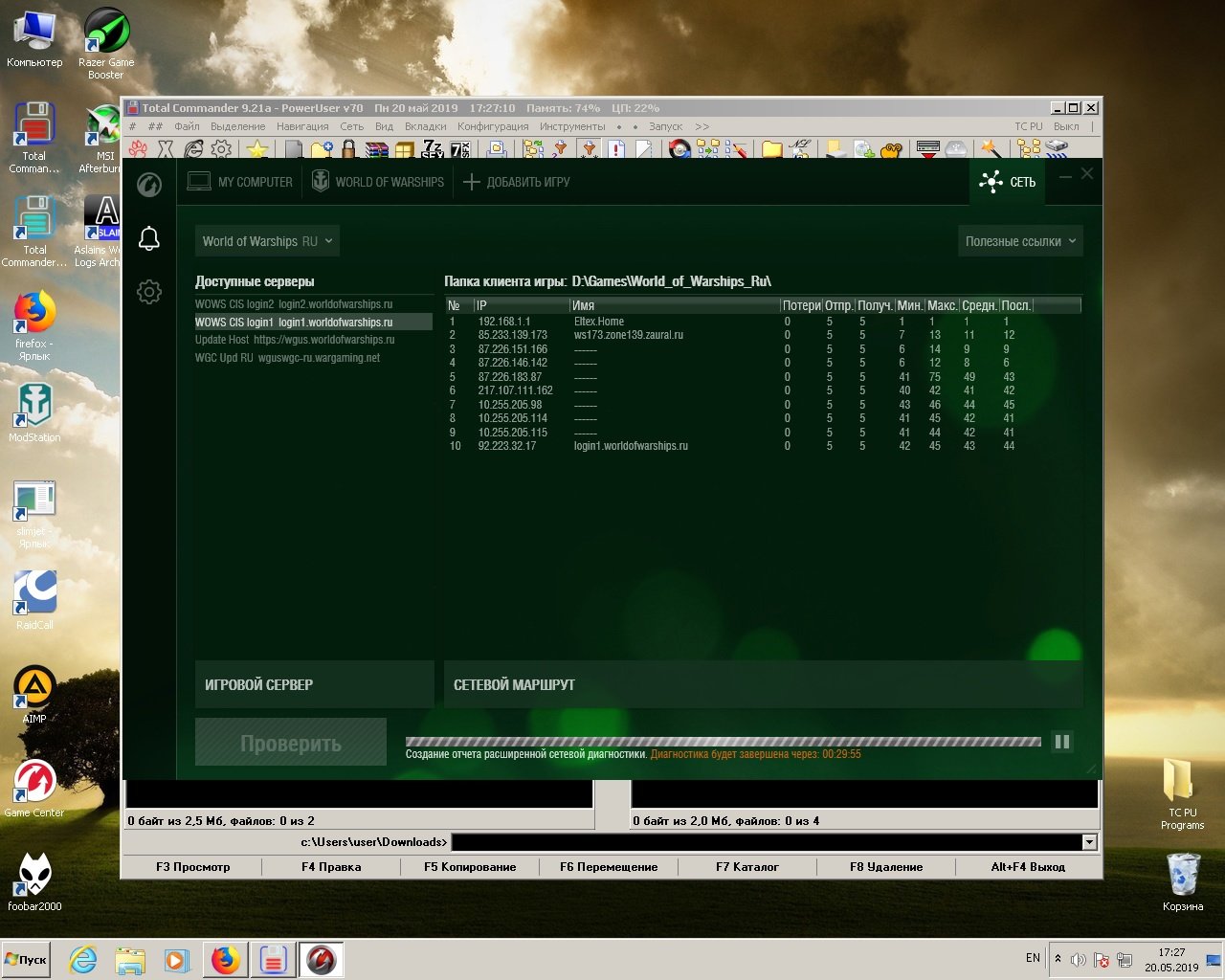Expand the World of Warships RU dropdown
This screenshot has width=1225, height=980.
click(267, 241)
